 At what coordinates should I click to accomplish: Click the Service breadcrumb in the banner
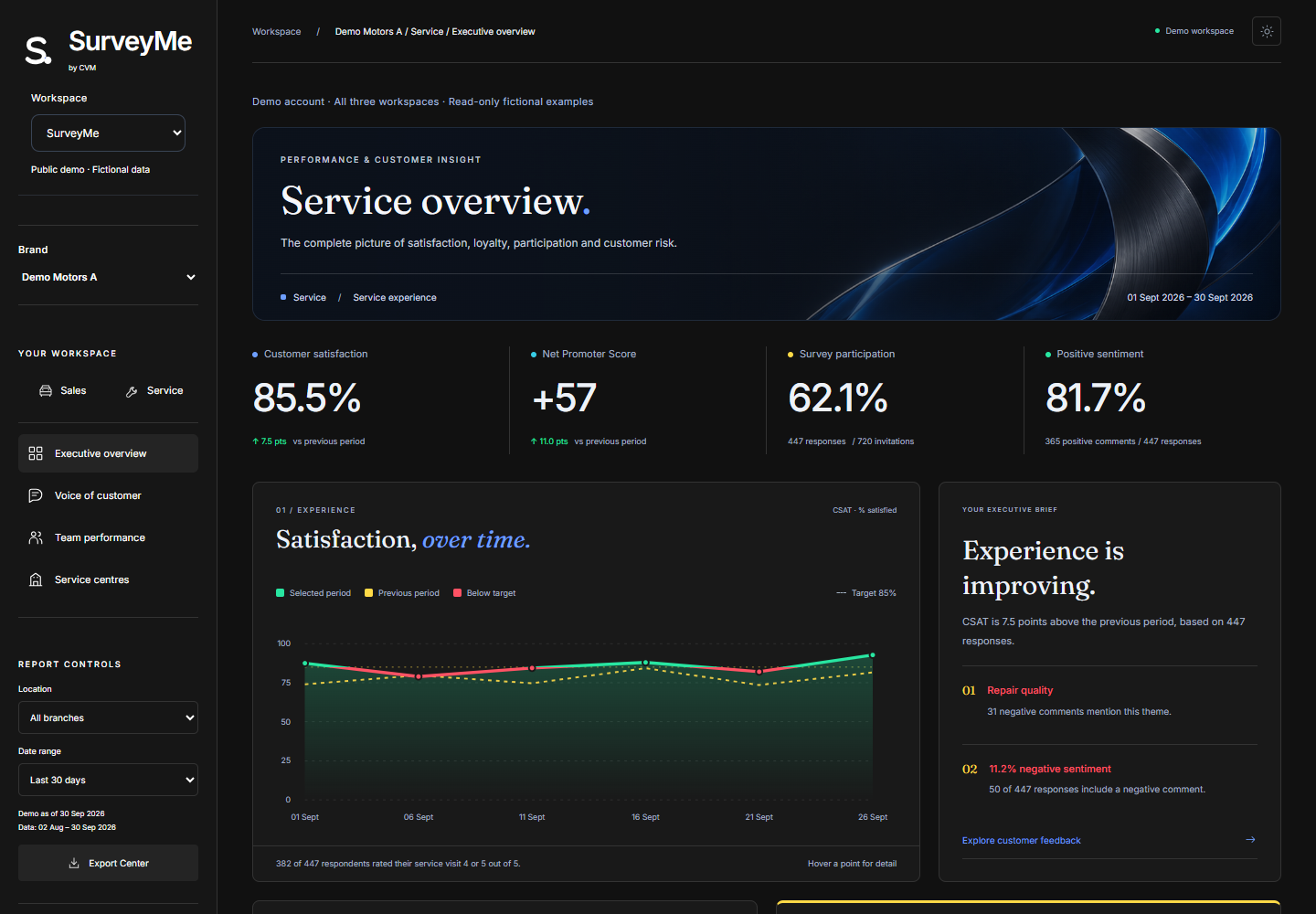point(309,297)
